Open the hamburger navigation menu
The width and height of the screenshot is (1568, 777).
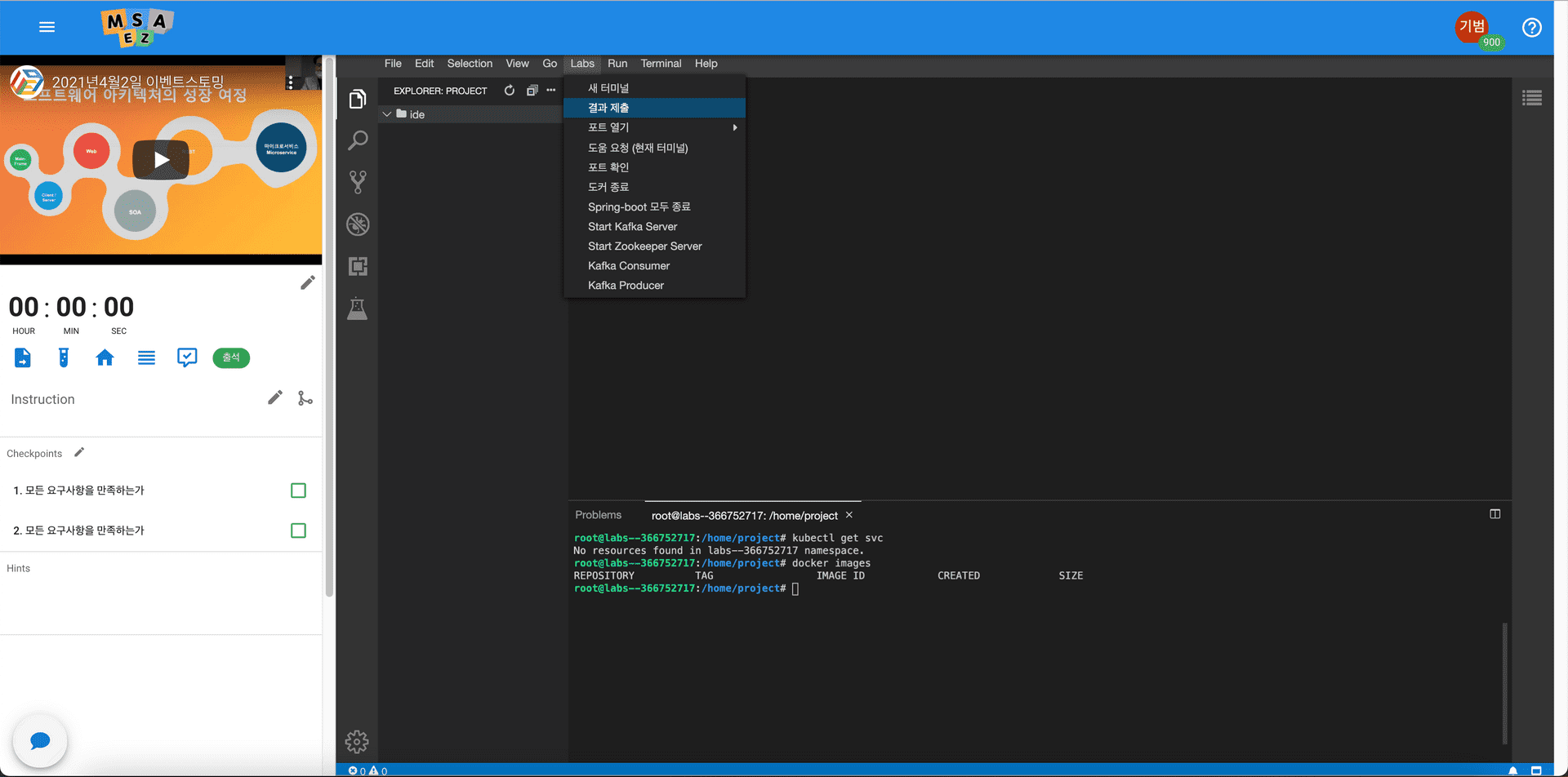coord(47,27)
